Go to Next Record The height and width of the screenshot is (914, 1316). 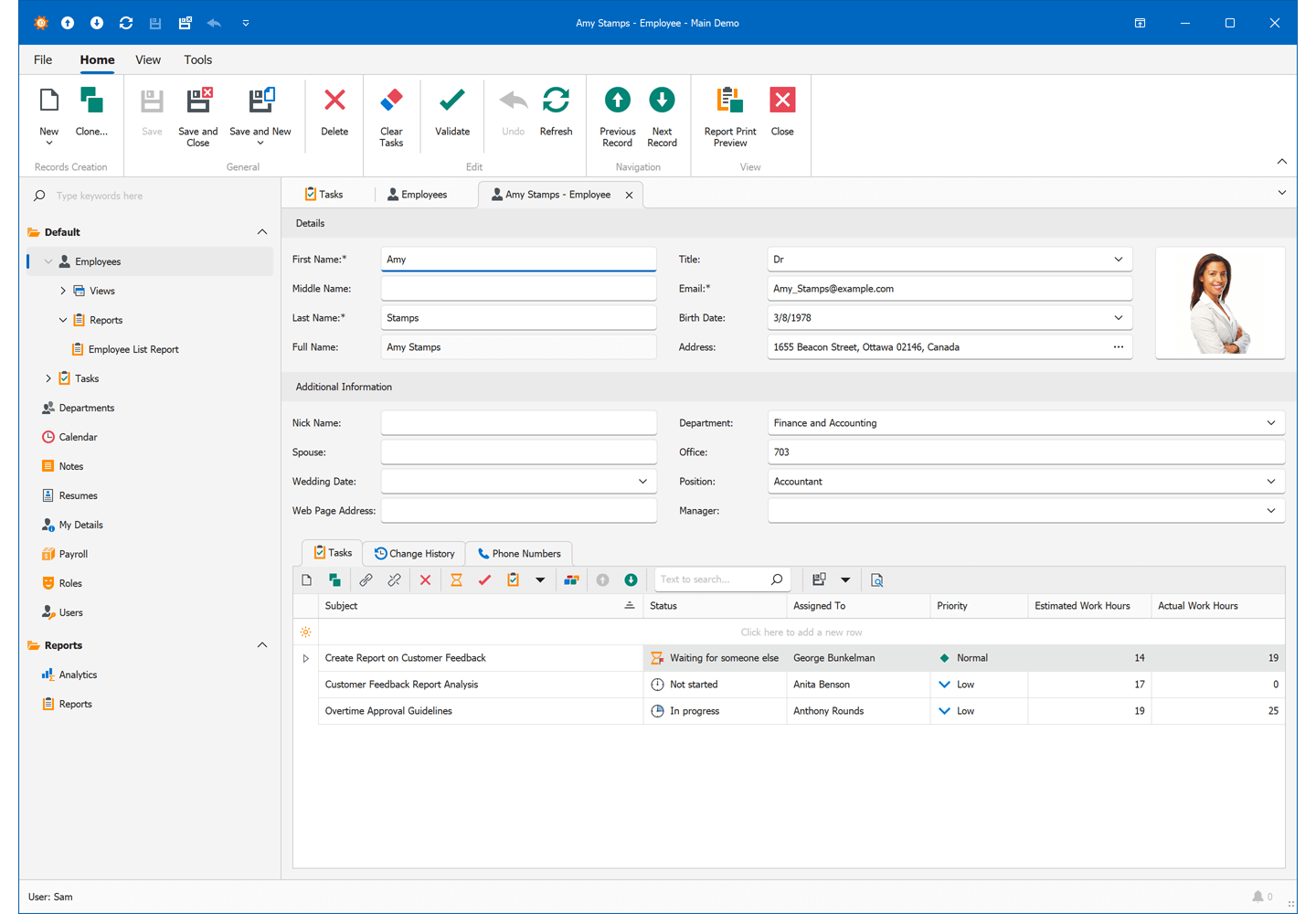(662, 101)
